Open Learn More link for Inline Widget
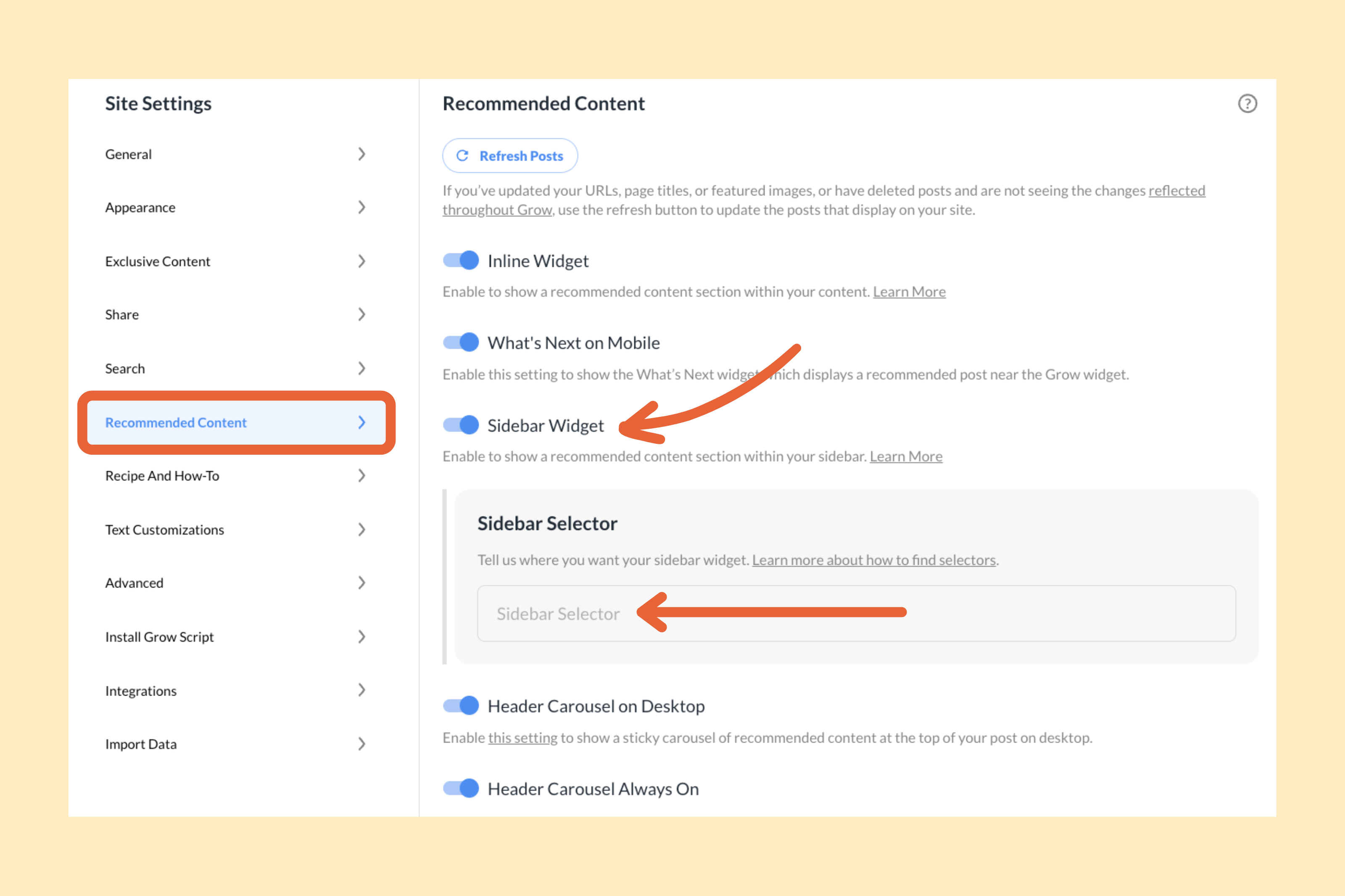The image size is (1345, 896). [909, 292]
